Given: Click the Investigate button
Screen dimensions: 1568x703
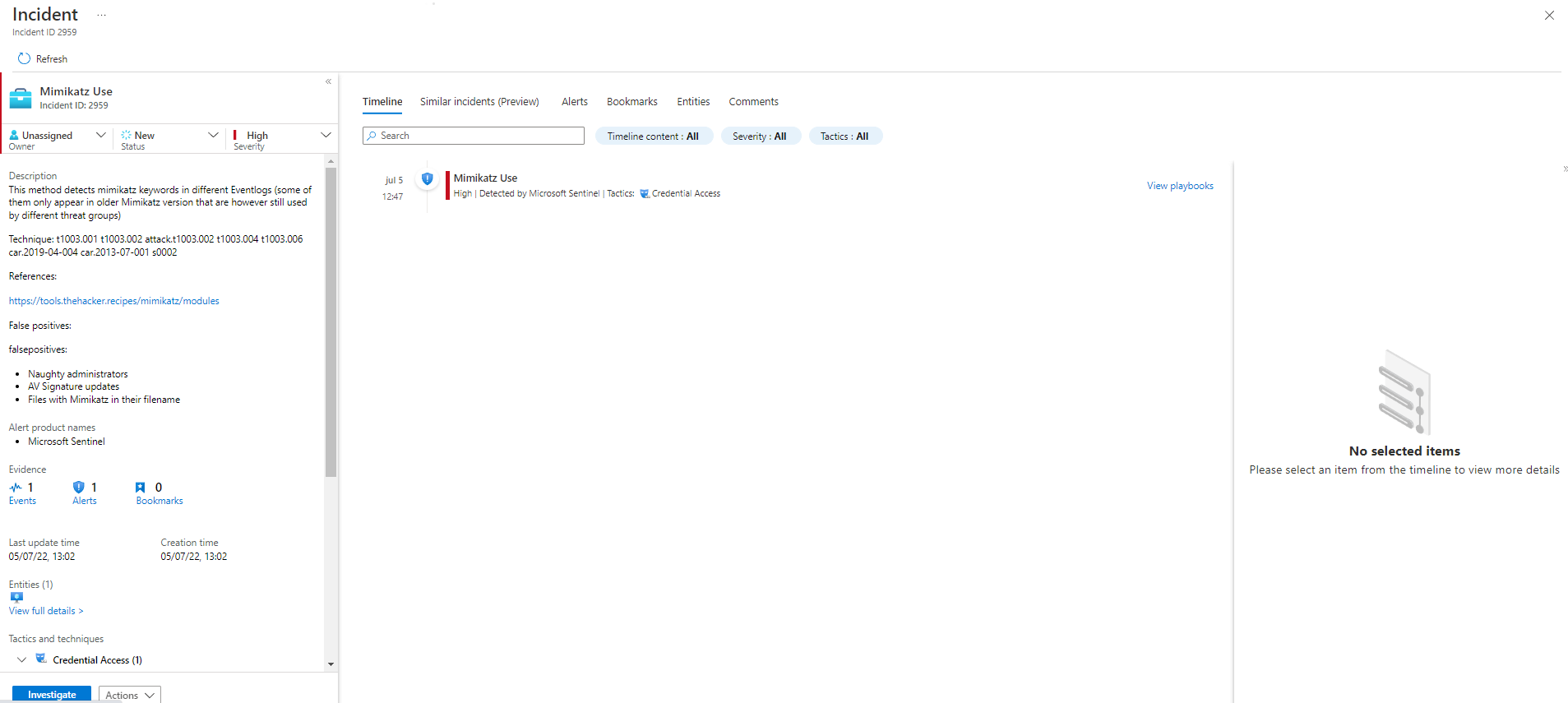Looking at the screenshot, I should tap(52, 695).
